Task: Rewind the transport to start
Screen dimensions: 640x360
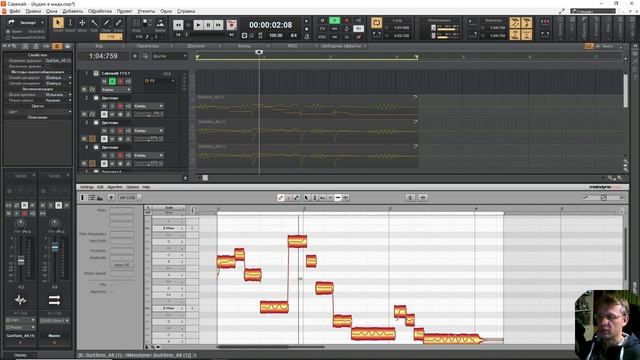Action: [178, 25]
